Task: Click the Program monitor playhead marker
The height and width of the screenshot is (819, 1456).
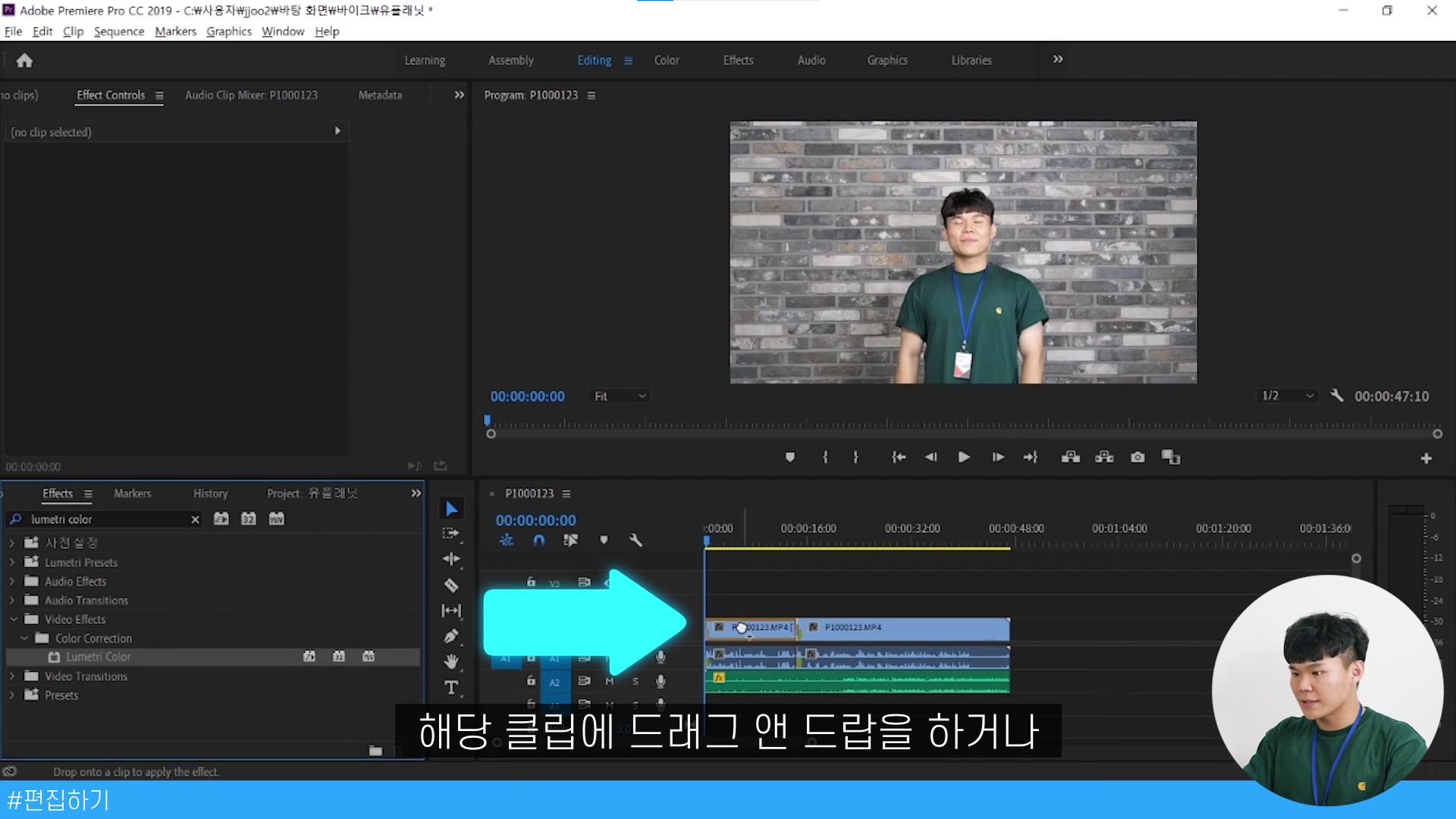Action: [x=487, y=420]
